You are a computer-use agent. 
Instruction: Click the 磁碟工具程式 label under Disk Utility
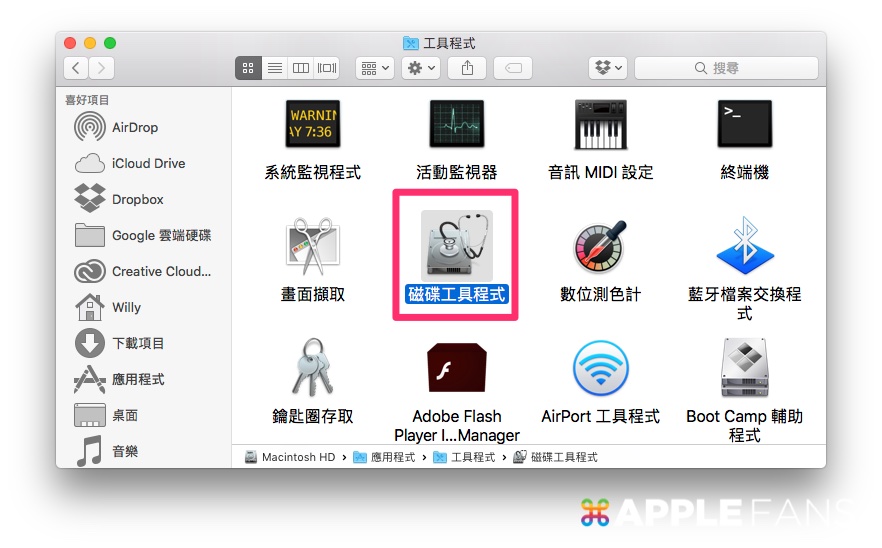pyautogui.click(x=457, y=294)
